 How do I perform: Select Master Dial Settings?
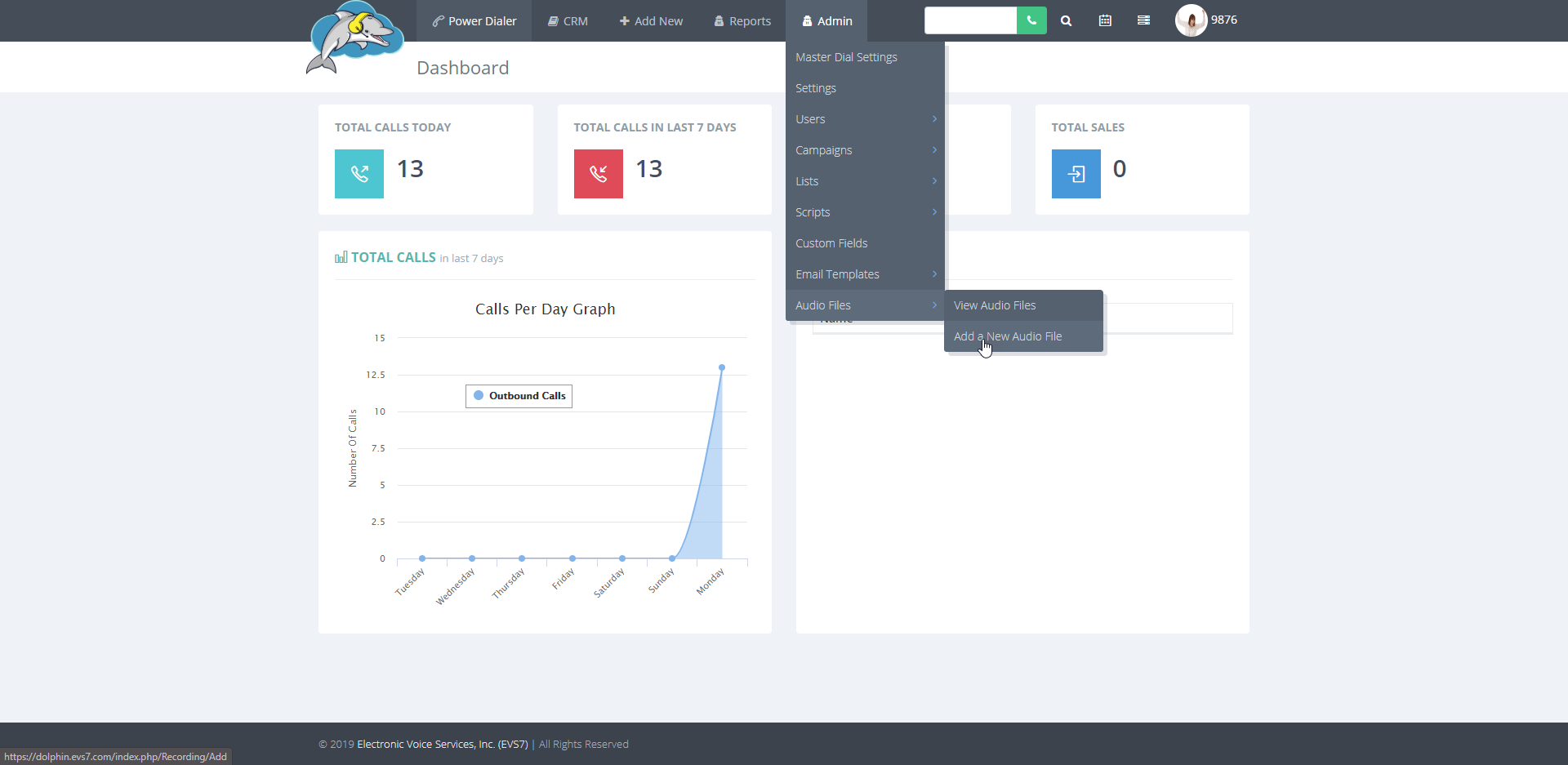tap(865, 57)
